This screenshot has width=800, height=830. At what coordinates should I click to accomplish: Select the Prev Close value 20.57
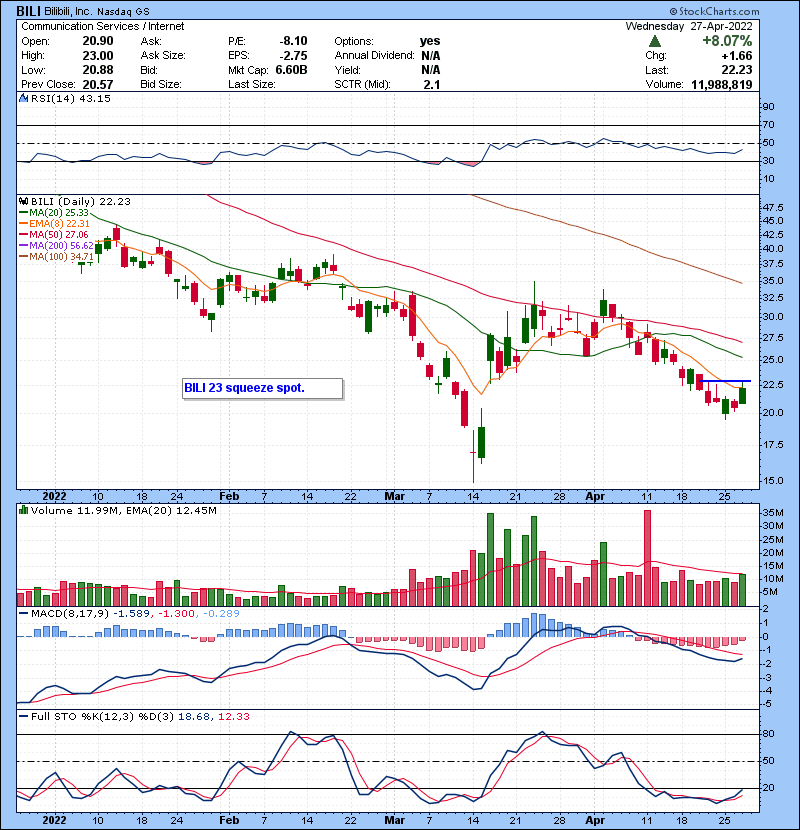coord(98,84)
